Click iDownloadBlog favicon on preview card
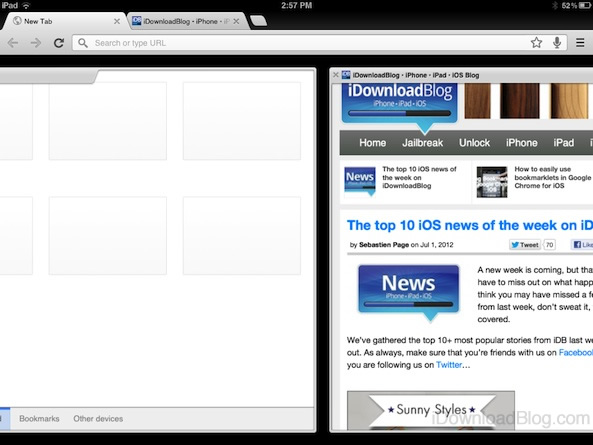The width and height of the screenshot is (593, 445). [346, 75]
